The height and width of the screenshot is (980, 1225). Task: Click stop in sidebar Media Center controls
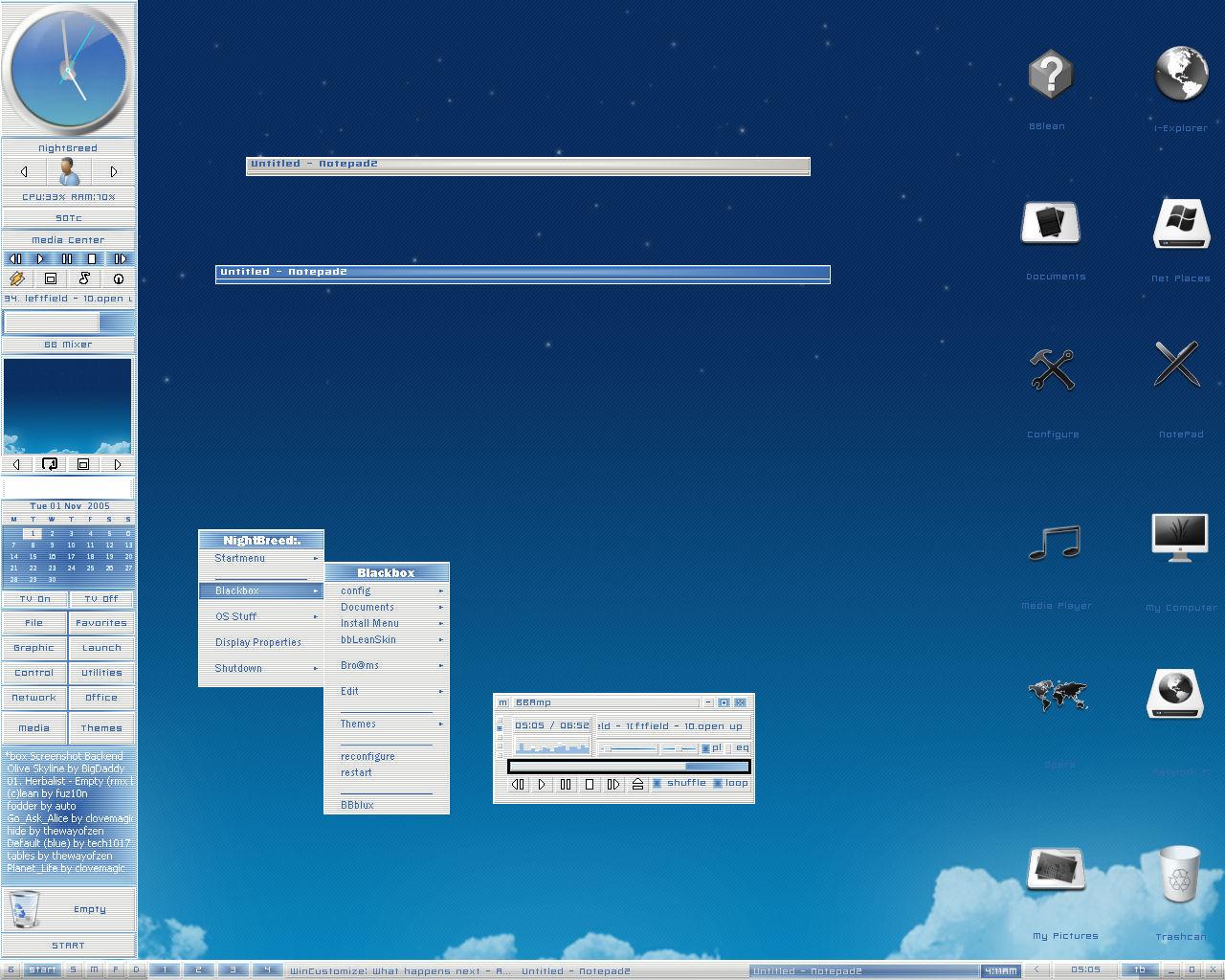[92, 258]
